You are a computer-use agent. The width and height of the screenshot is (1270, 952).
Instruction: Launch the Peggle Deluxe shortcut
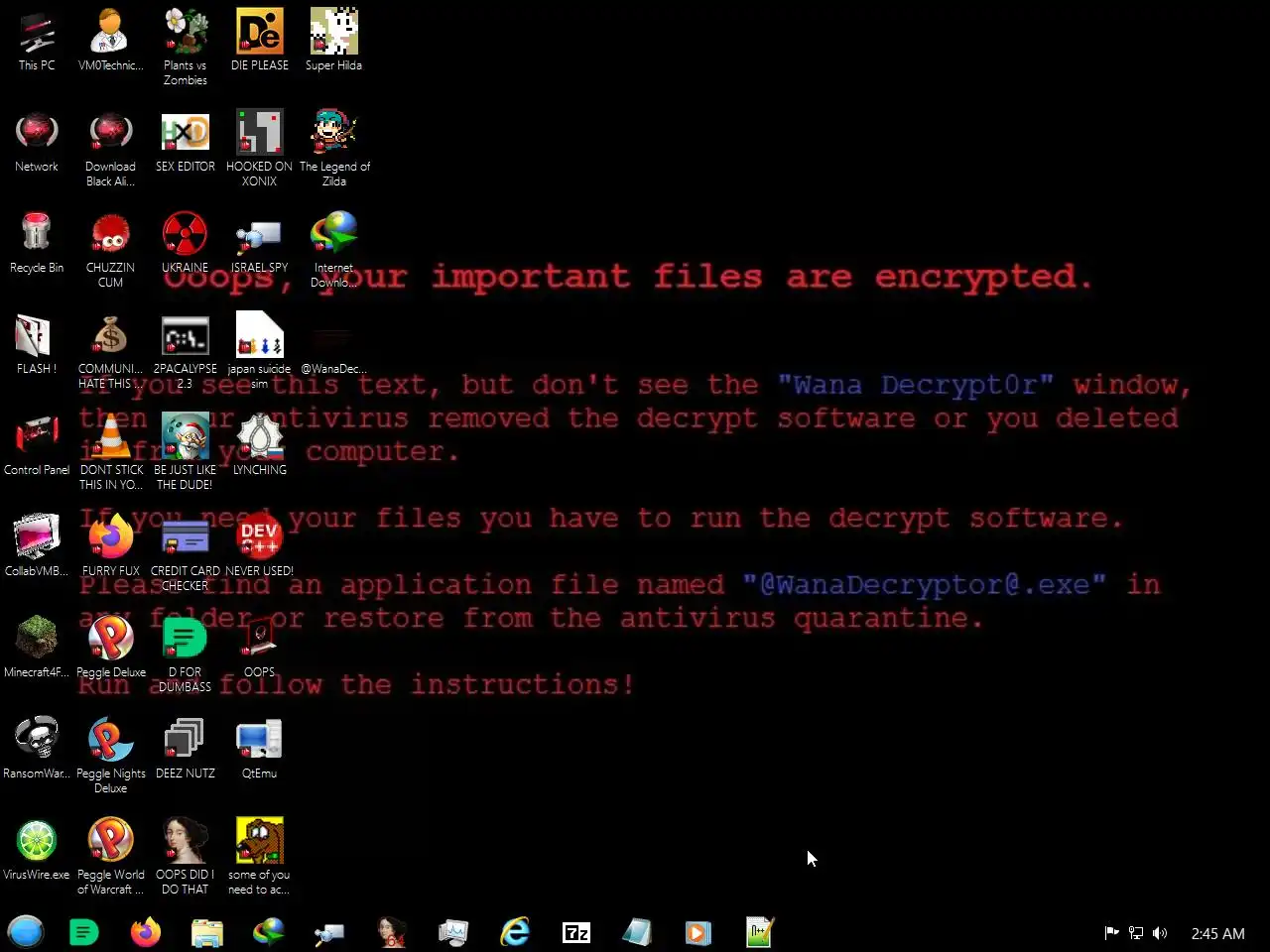point(110,647)
